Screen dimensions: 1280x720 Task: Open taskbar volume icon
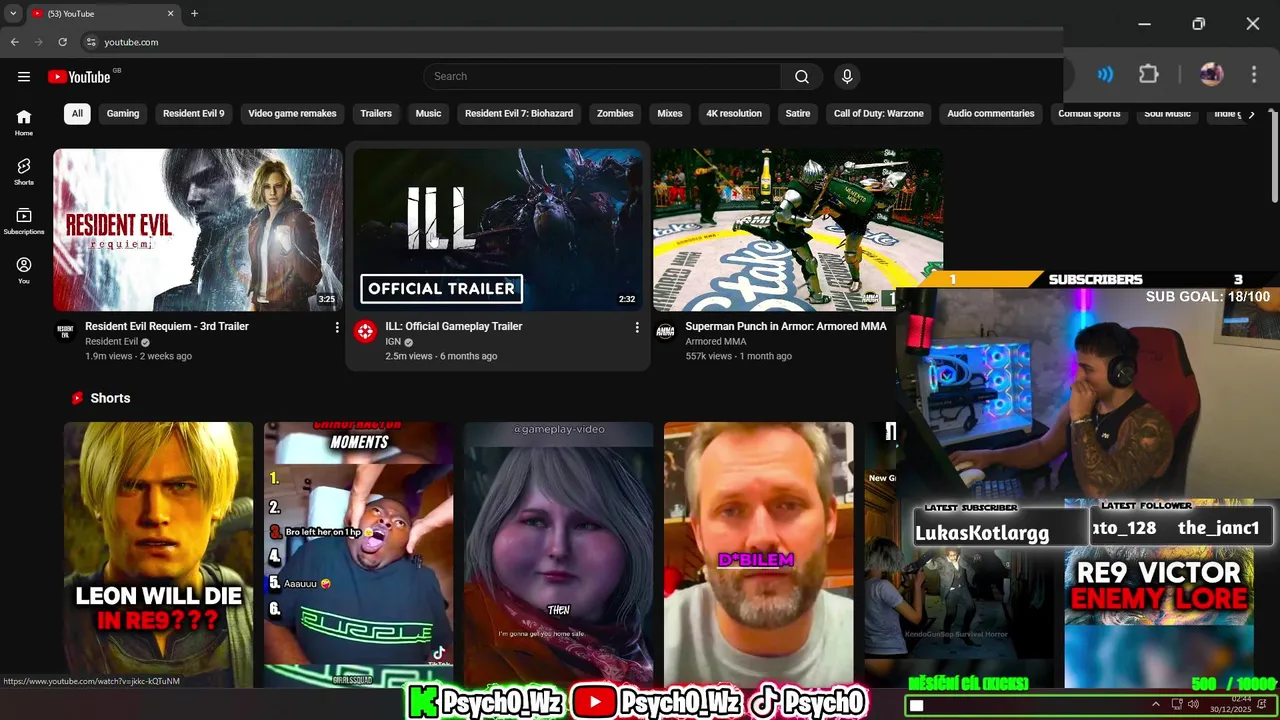pyautogui.click(x=1193, y=705)
